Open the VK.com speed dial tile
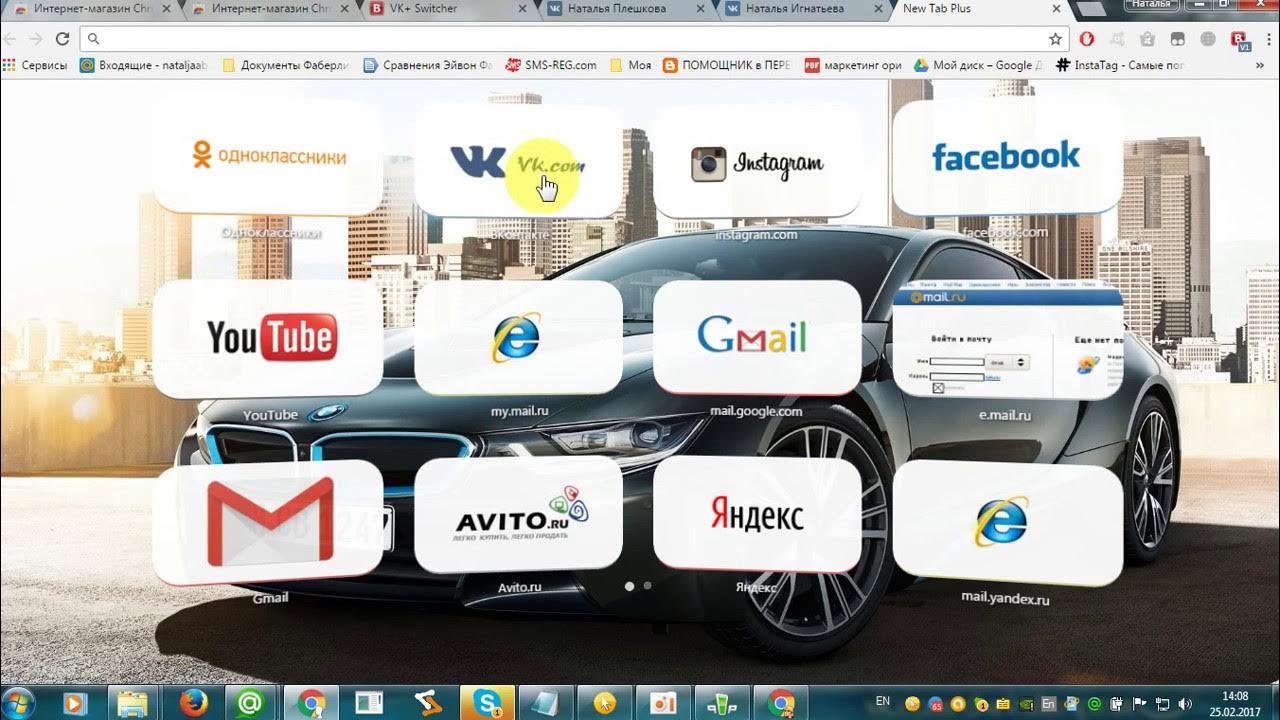The image size is (1280, 720). [518, 160]
